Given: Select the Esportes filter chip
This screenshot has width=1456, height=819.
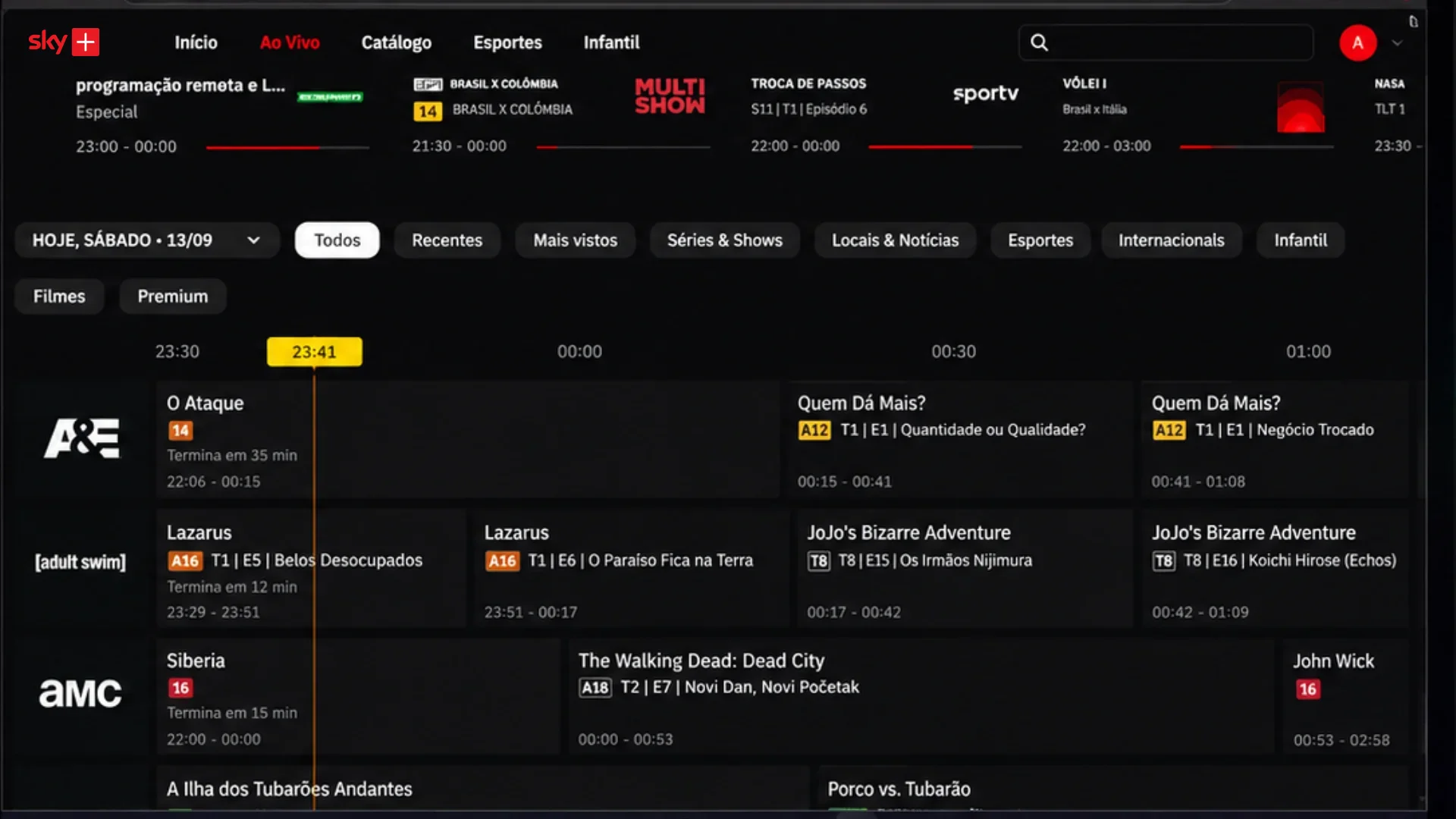Looking at the screenshot, I should tap(1040, 240).
